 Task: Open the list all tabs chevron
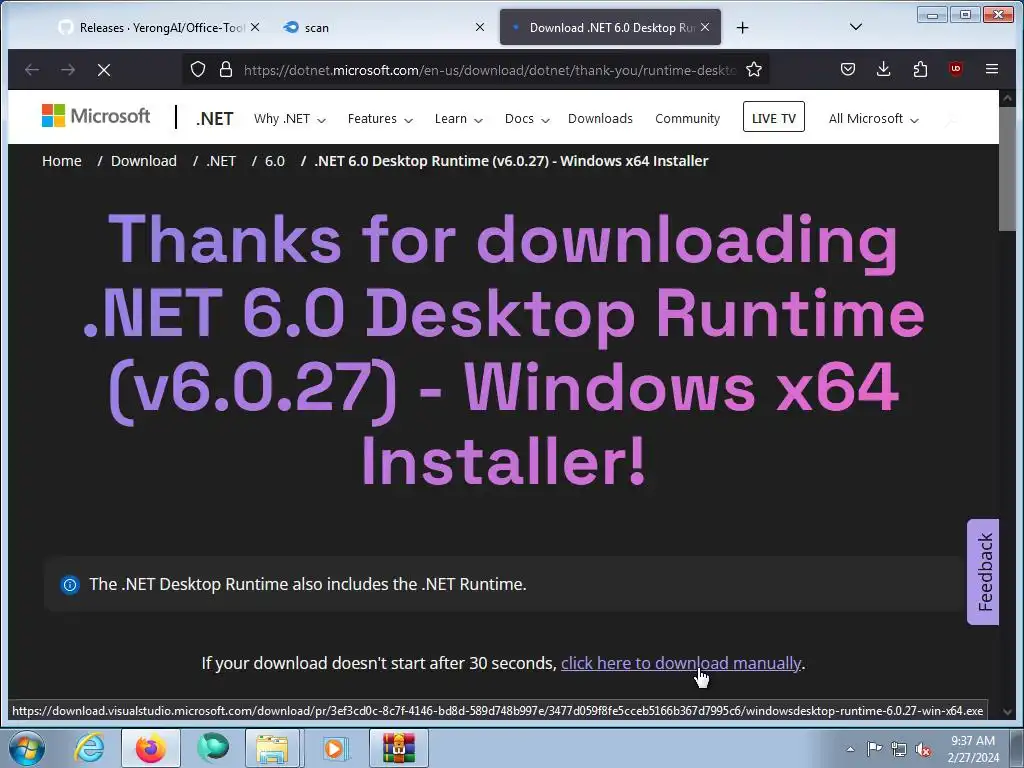point(856,27)
